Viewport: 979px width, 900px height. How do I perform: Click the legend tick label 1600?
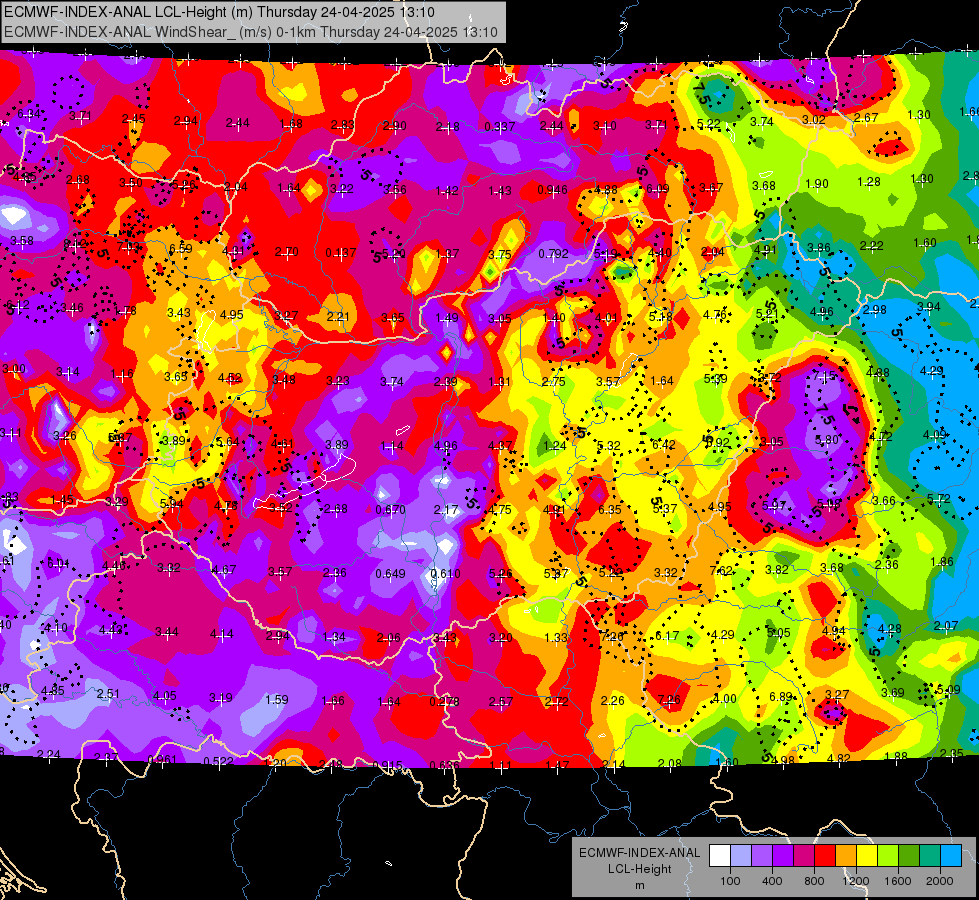pyautogui.click(x=898, y=881)
